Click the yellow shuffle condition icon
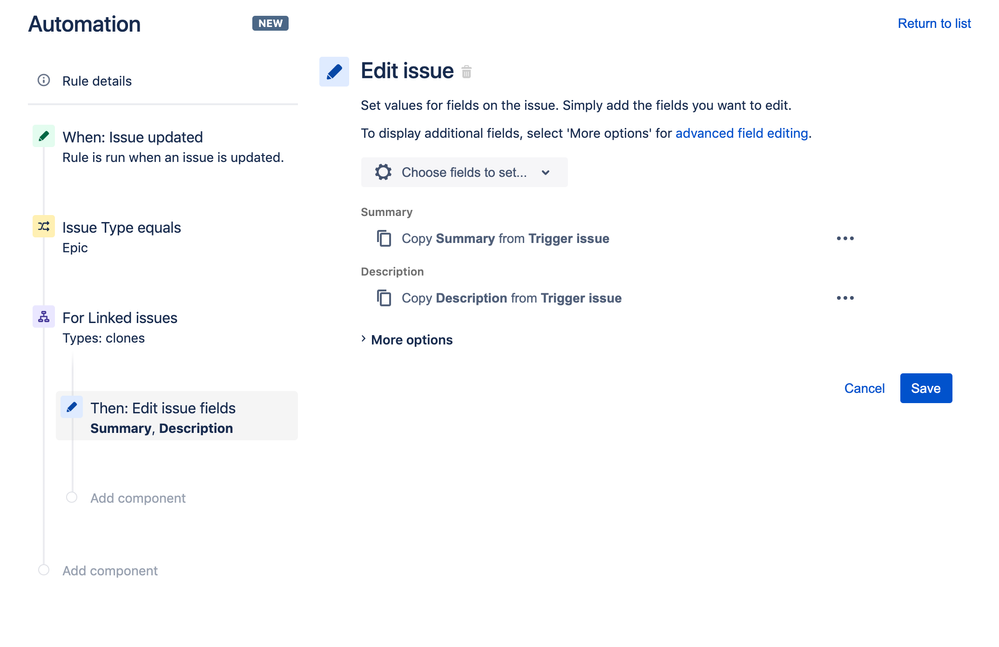The image size is (999, 647). pos(43,227)
